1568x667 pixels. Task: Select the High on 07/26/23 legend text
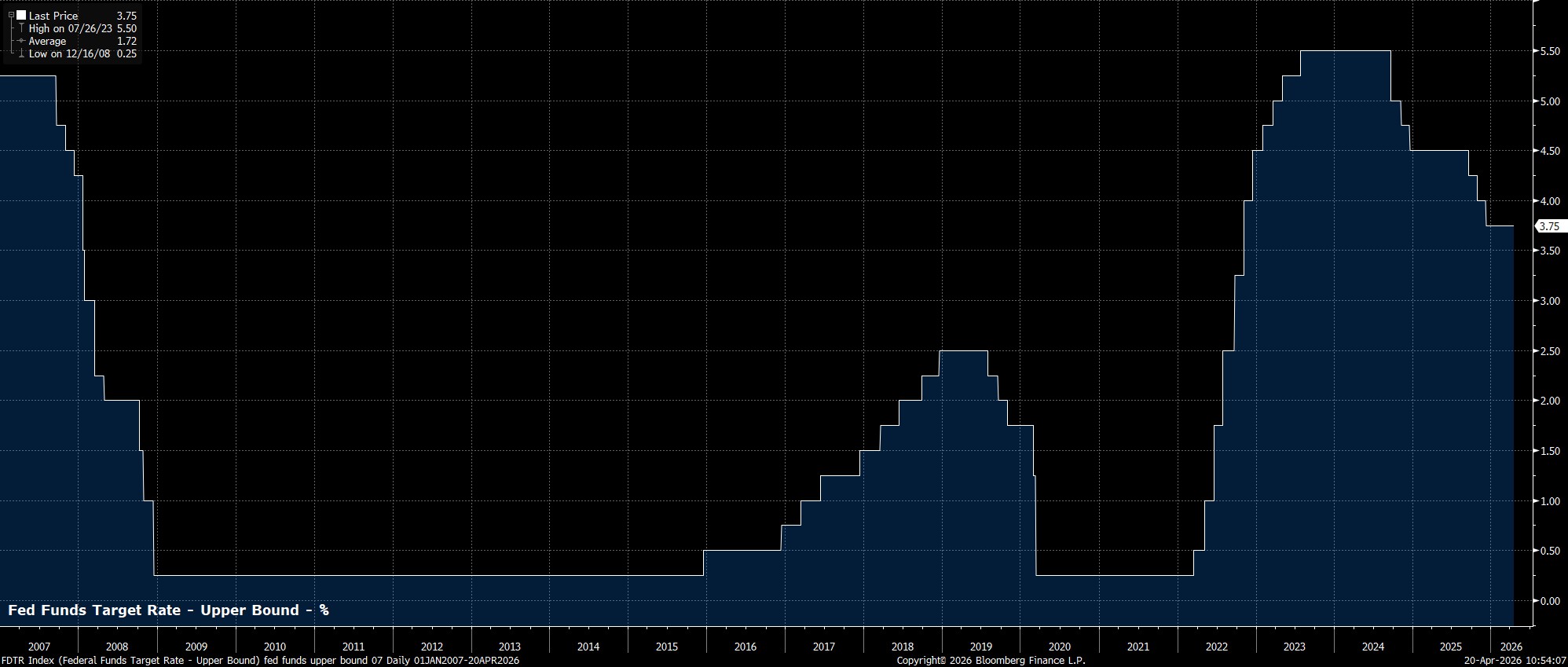point(71,28)
